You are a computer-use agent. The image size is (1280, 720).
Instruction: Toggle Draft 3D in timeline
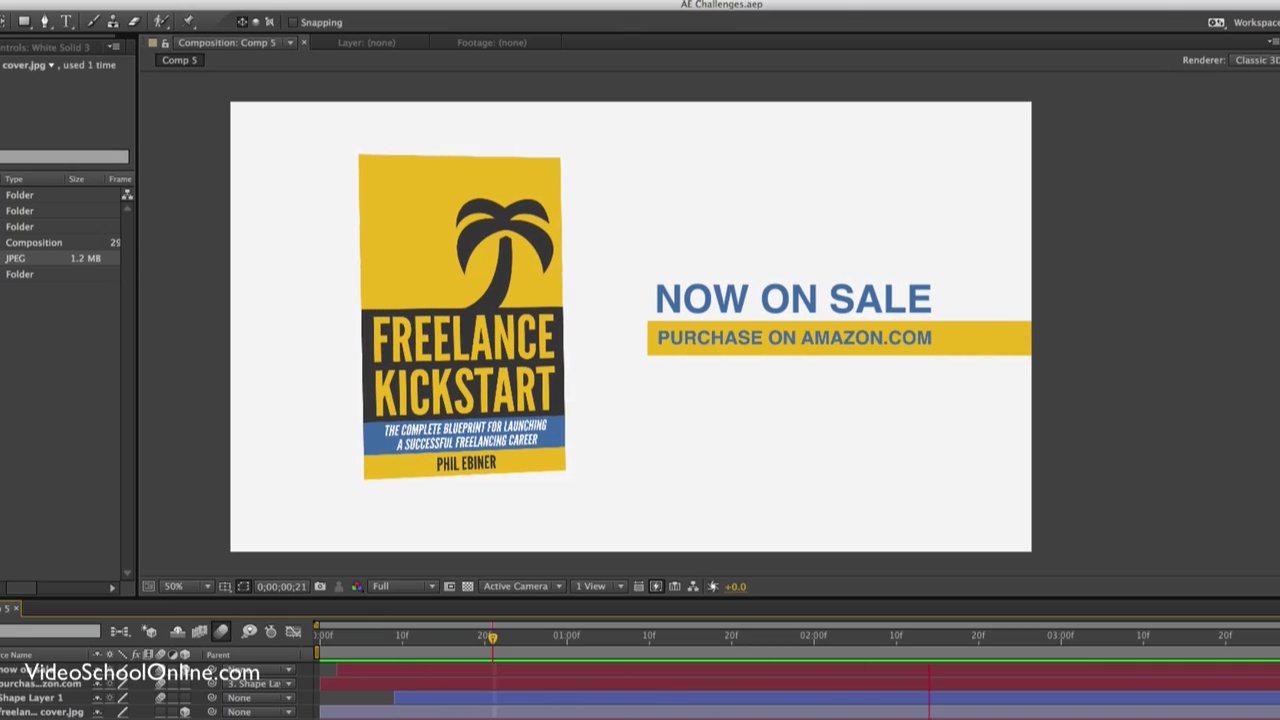[x=150, y=632]
